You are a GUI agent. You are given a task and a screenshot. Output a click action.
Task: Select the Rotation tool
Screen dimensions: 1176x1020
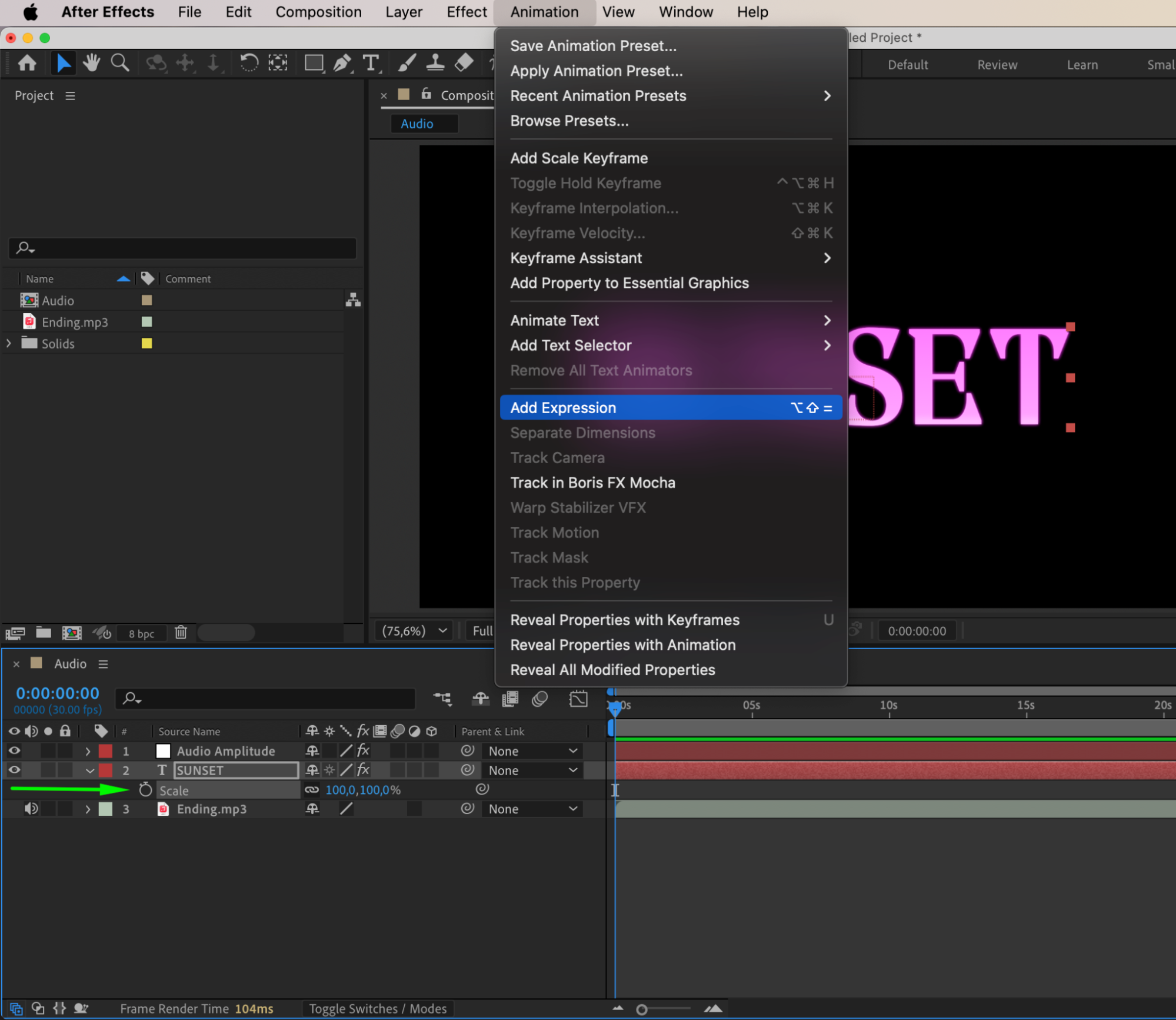[249, 62]
